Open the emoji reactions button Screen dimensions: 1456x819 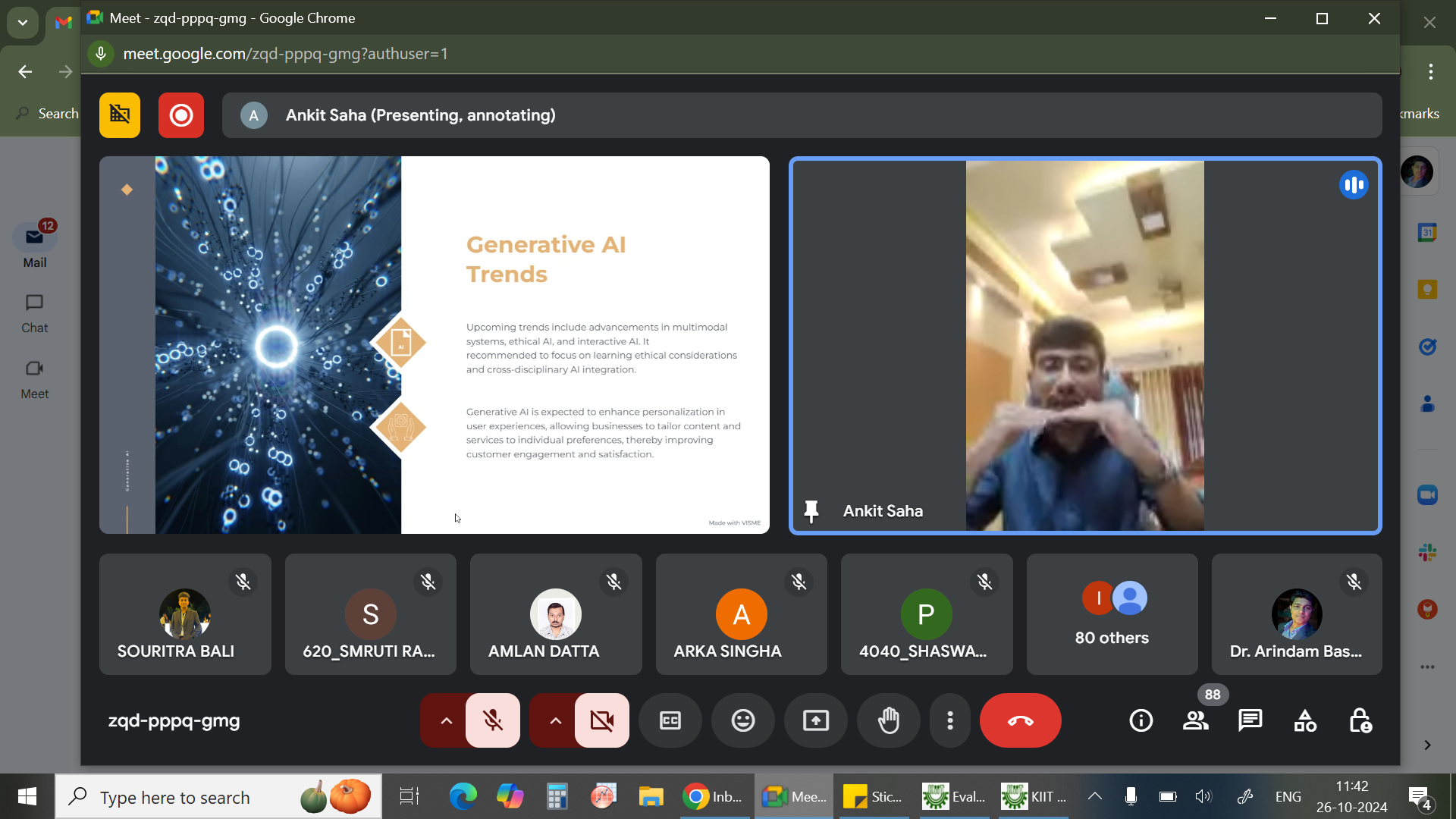tap(743, 720)
